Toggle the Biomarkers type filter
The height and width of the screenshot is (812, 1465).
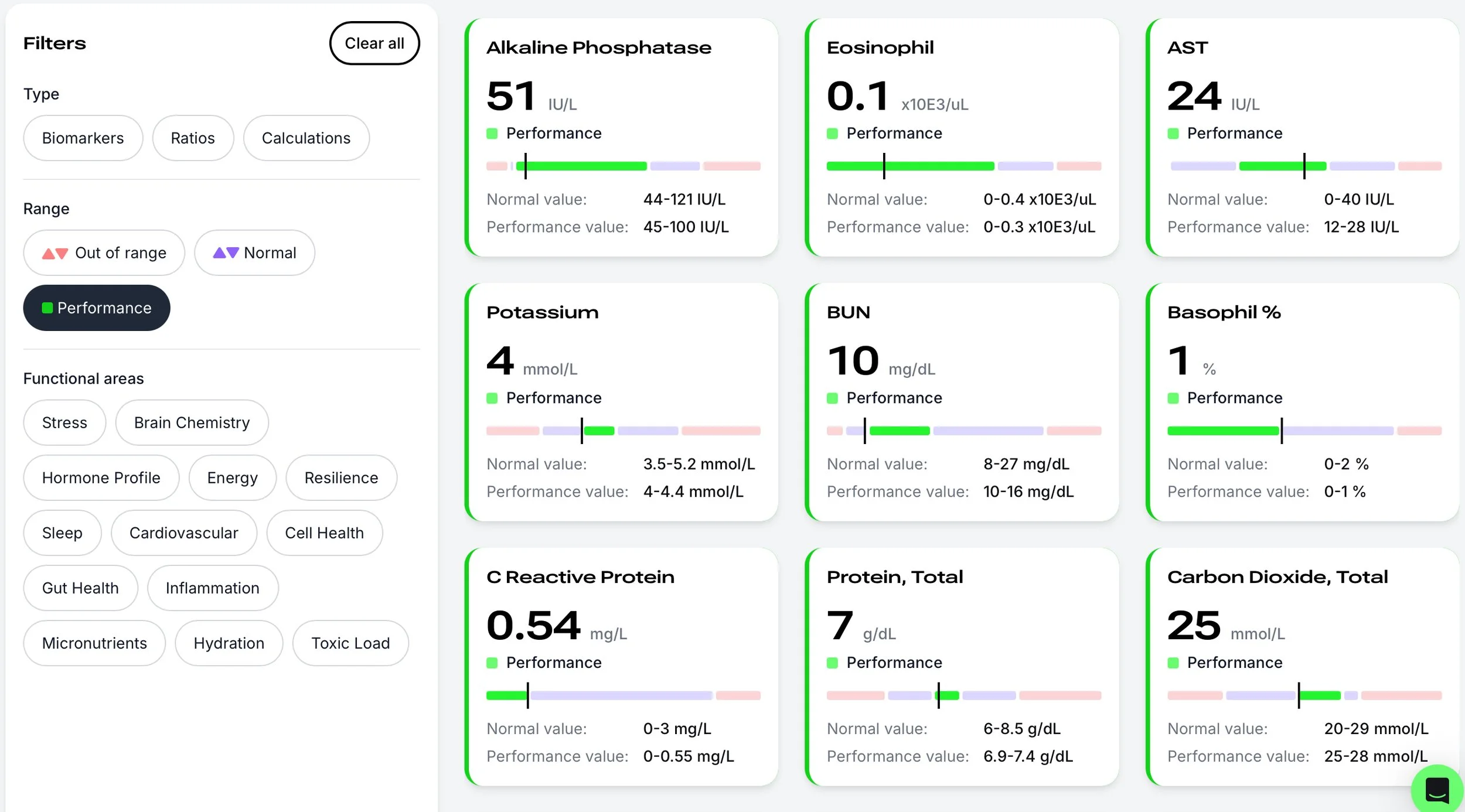[83, 138]
